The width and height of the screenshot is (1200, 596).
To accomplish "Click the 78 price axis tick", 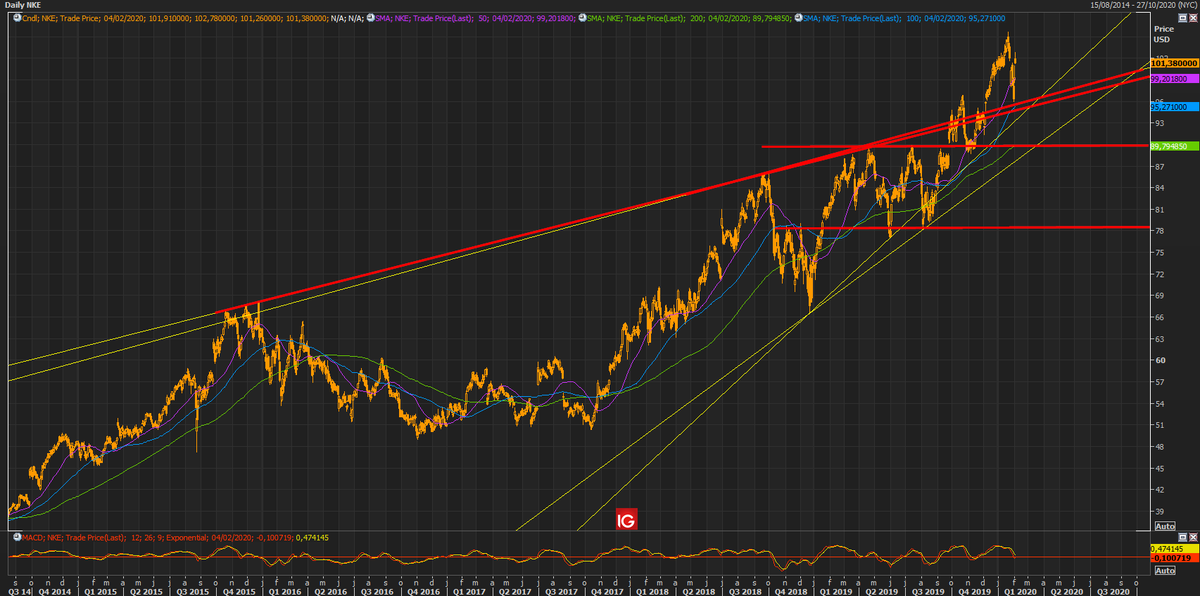I will point(1159,231).
